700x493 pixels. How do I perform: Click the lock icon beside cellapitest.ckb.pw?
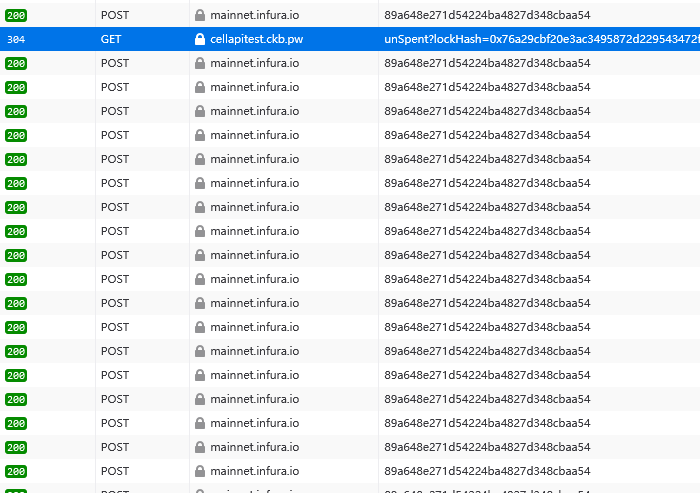point(200,39)
